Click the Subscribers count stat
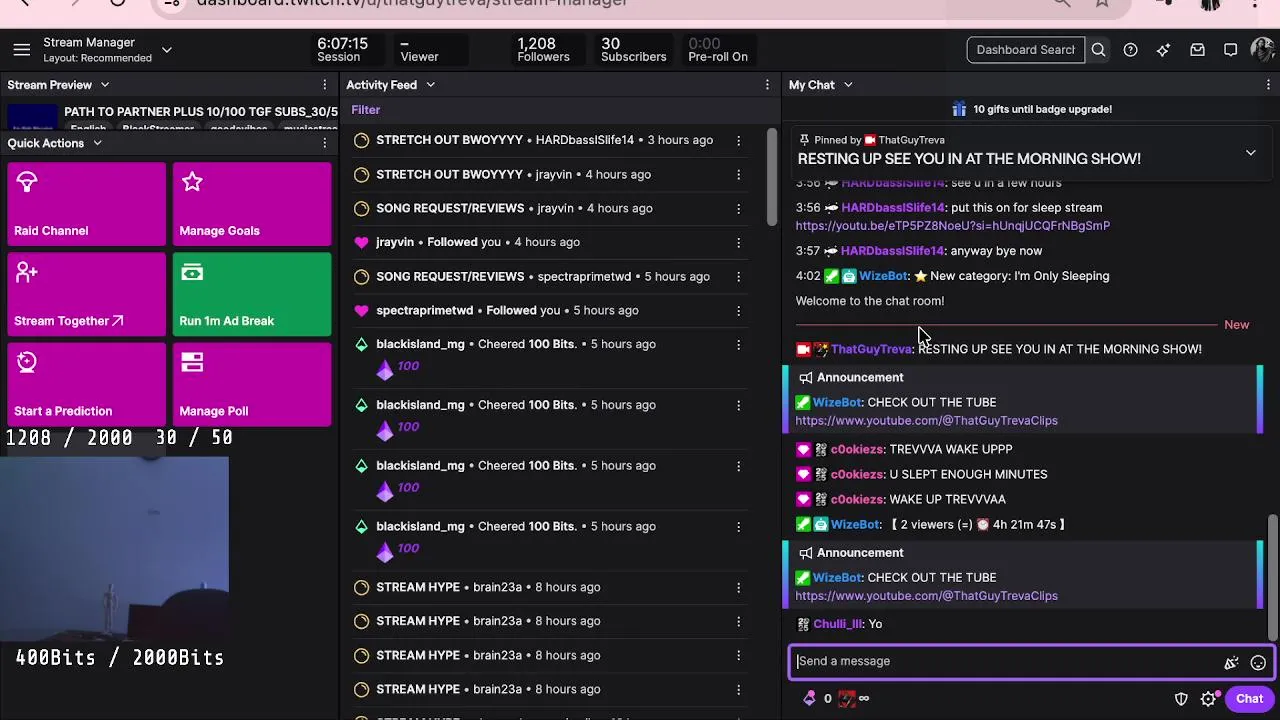 coord(633,50)
